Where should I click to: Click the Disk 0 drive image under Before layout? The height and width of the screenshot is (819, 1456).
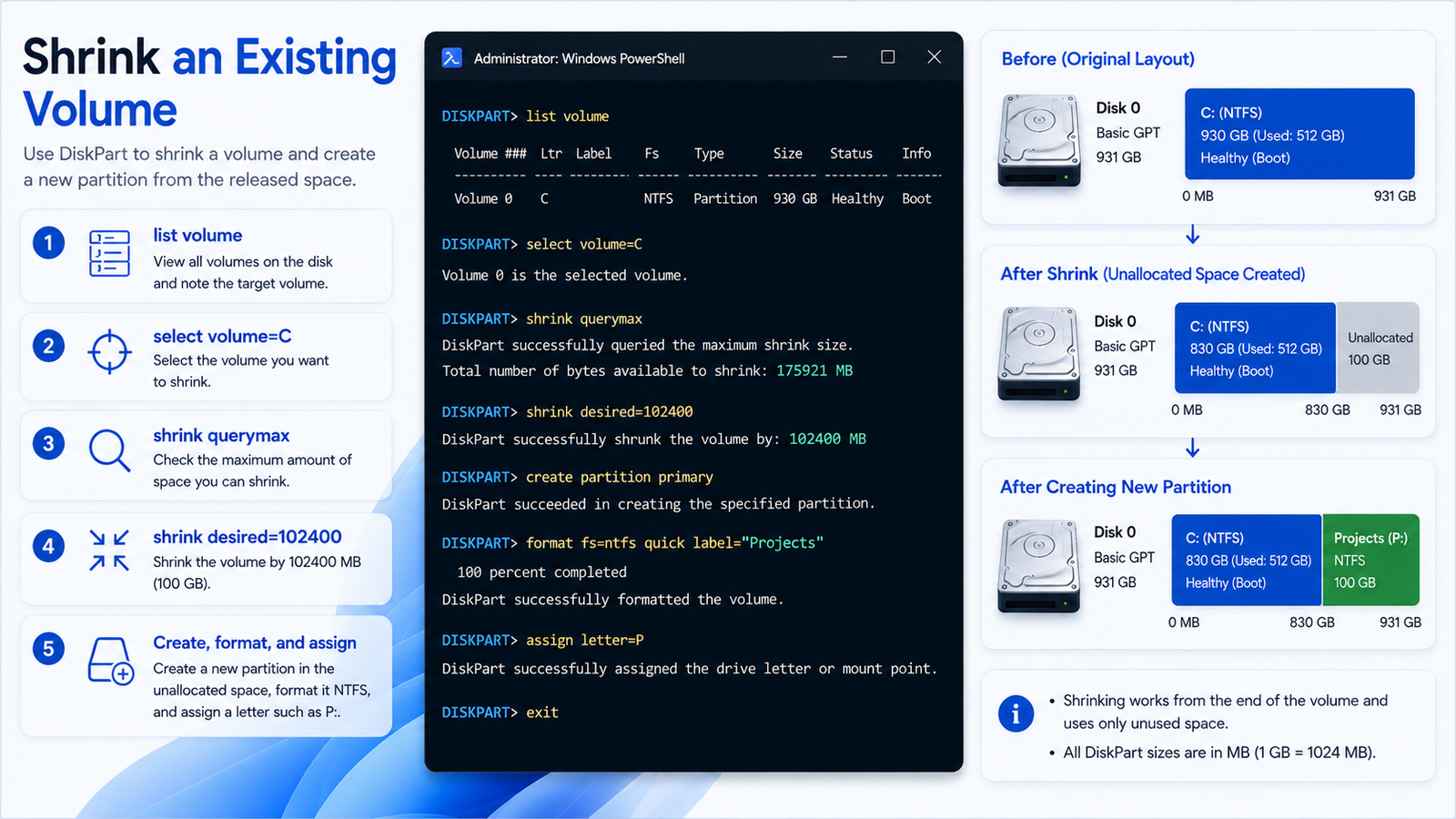tap(1039, 140)
